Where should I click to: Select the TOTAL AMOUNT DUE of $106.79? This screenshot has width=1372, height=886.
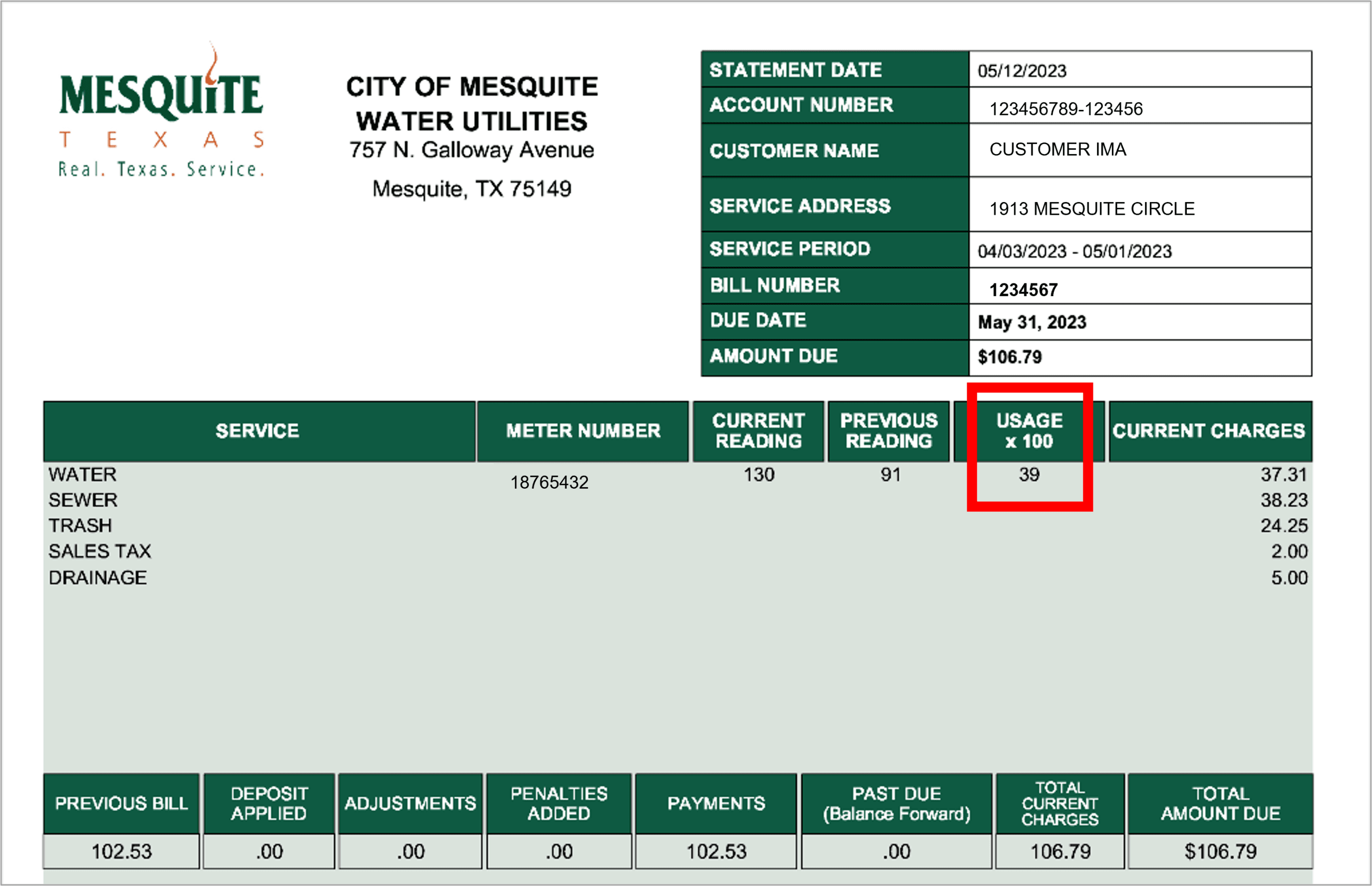(1220, 852)
